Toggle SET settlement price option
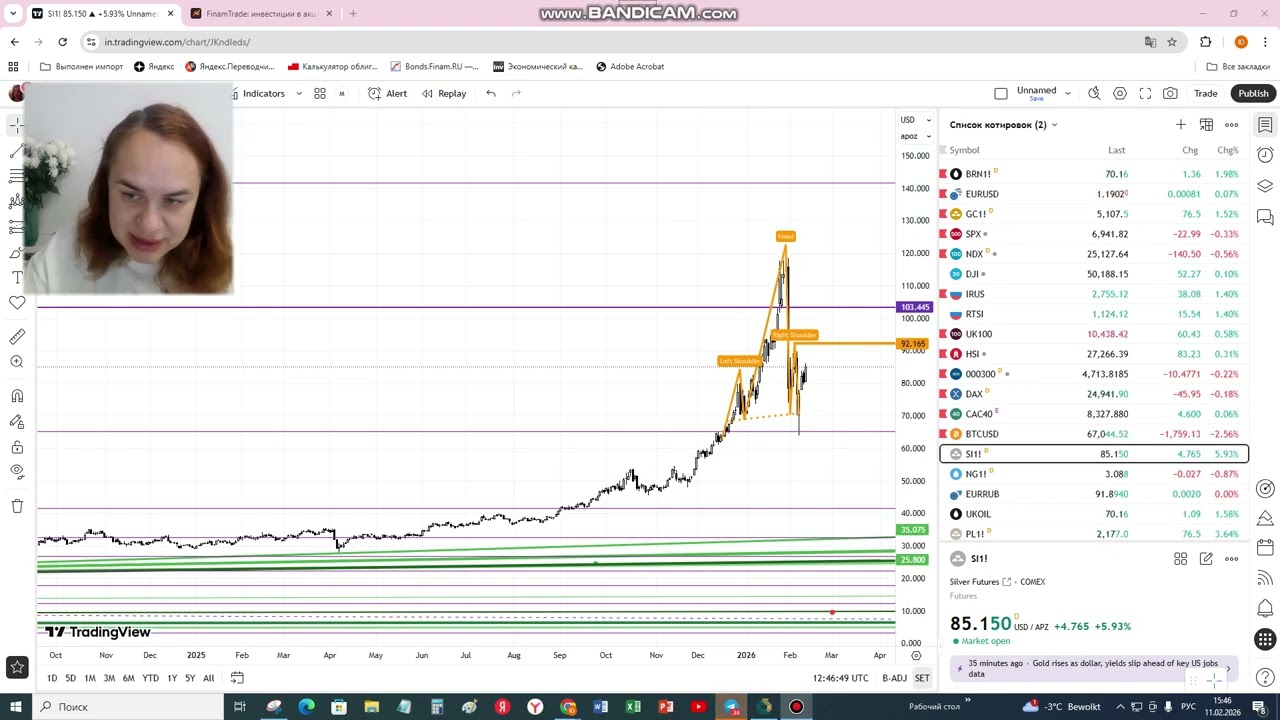The width and height of the screenshot is (1280, 720). click(922, 678)
